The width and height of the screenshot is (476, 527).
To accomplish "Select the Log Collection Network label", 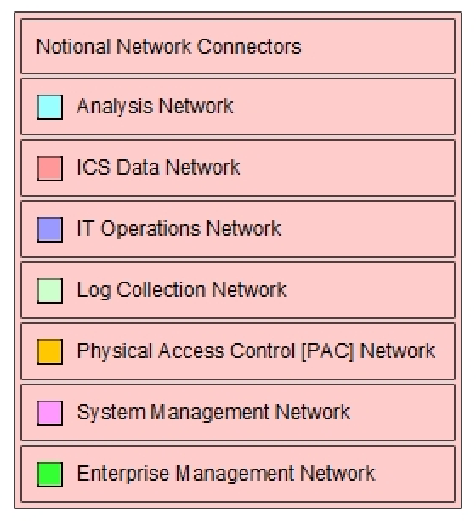I will (x=182, y=290).
